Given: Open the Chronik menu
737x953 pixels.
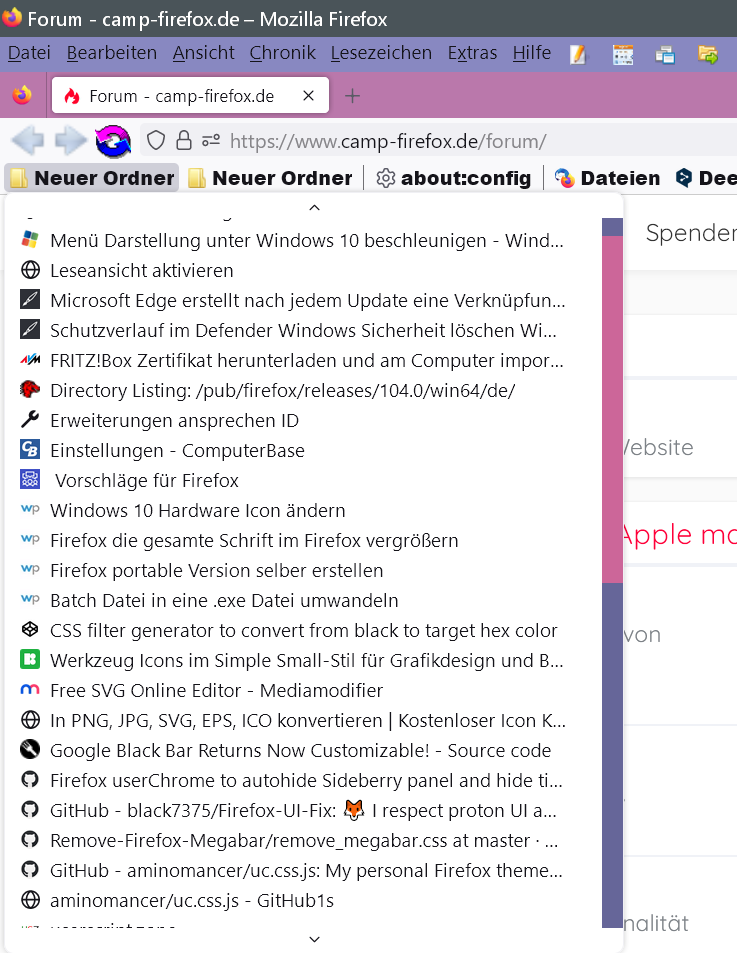Looking at the screenshot, I should [283, 53].
